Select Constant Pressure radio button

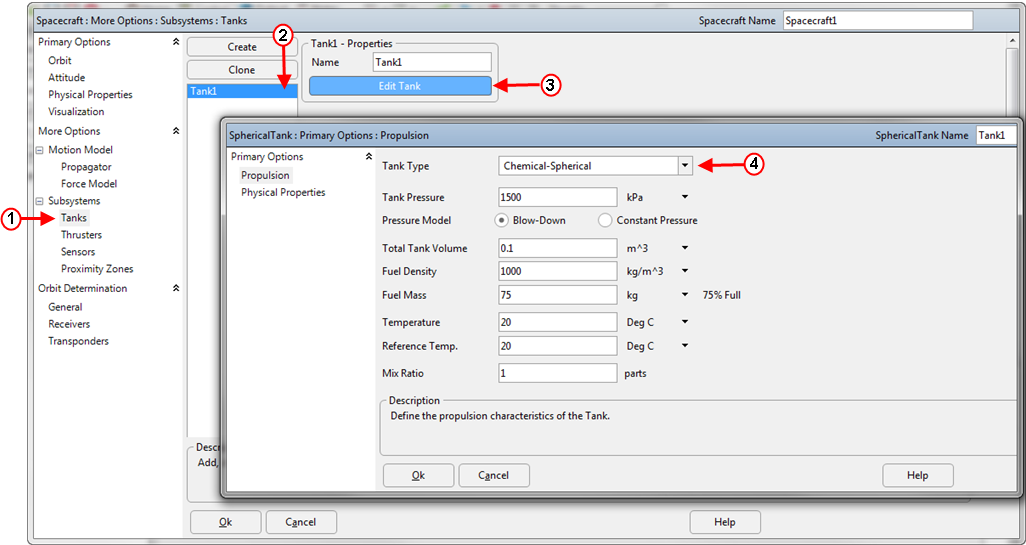605,220
